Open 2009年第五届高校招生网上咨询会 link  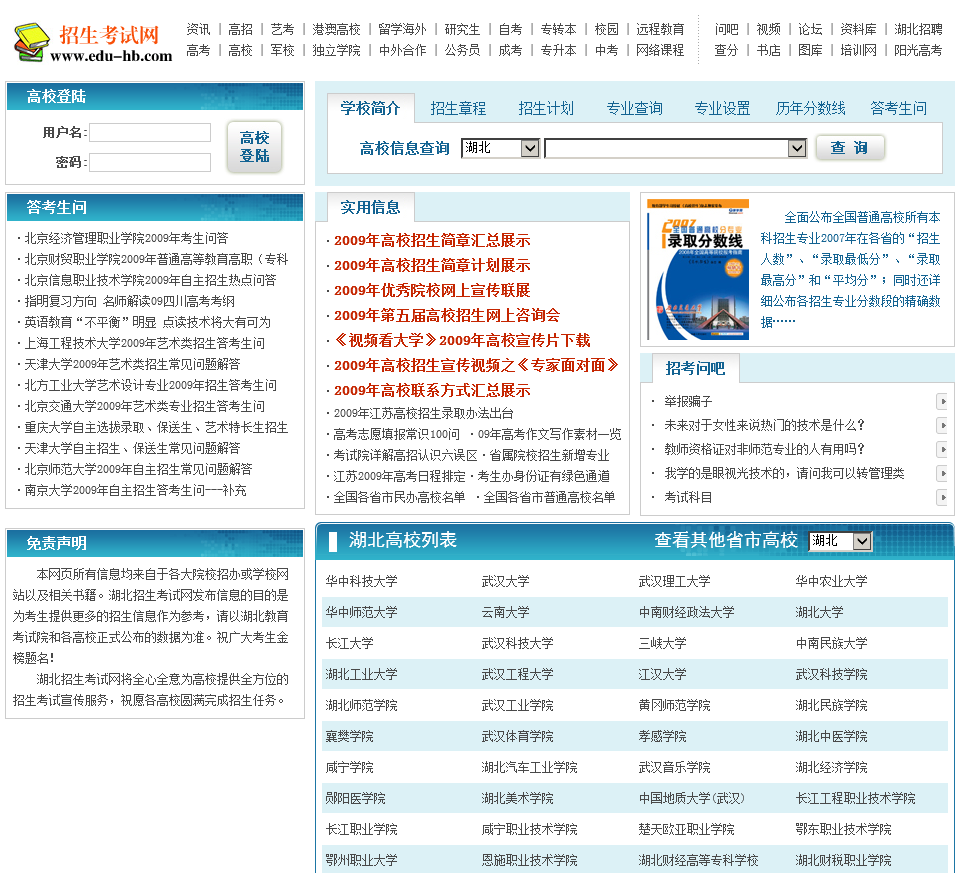click(447, 315)
